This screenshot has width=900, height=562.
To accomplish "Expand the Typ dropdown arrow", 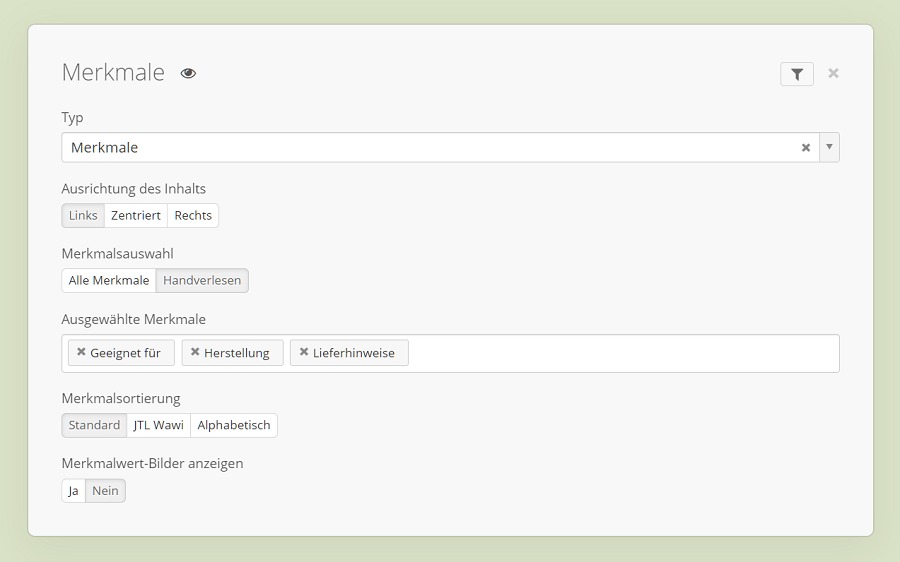I will [x=829, y=147].
